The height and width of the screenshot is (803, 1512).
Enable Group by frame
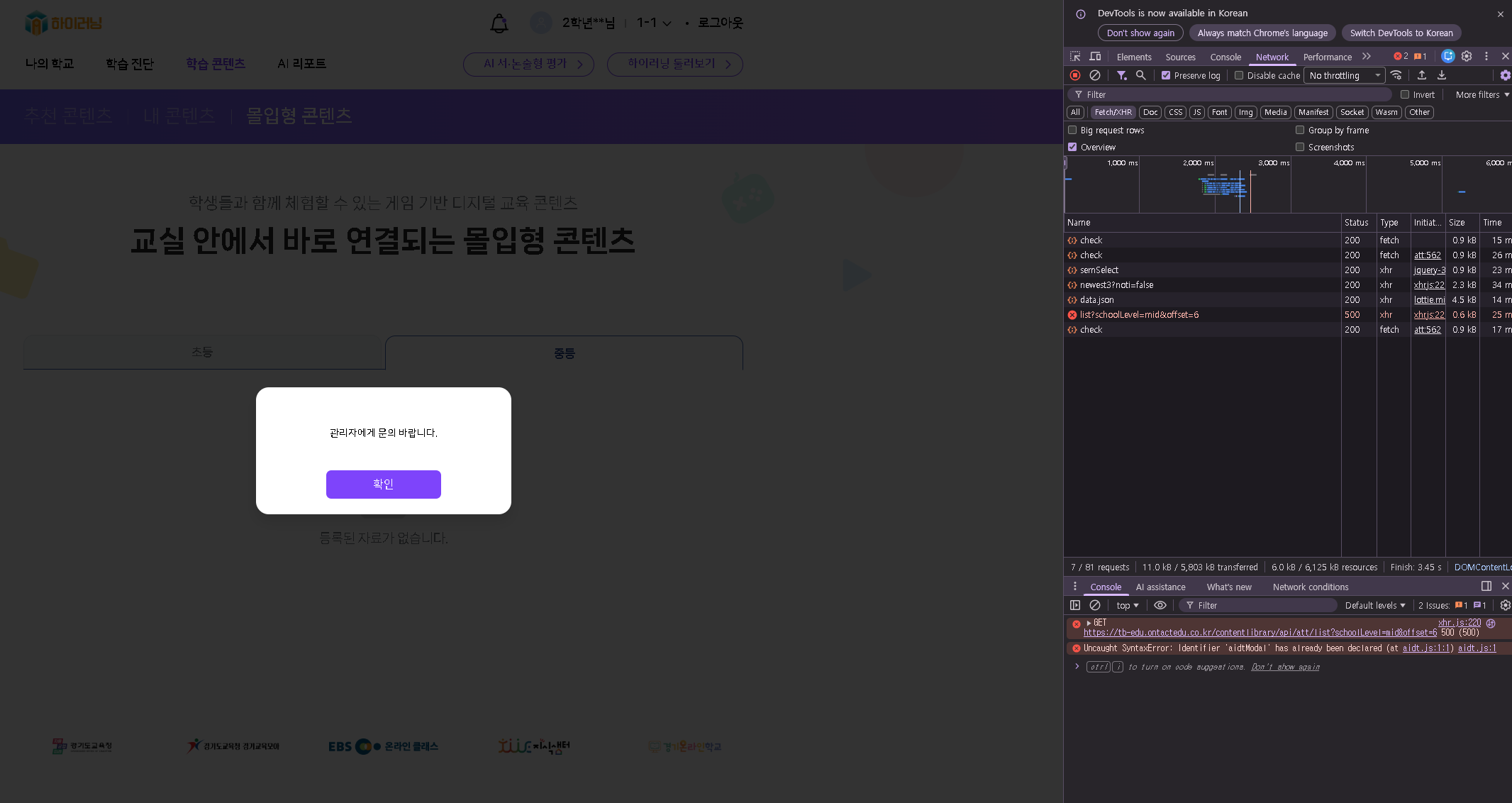1300,130
